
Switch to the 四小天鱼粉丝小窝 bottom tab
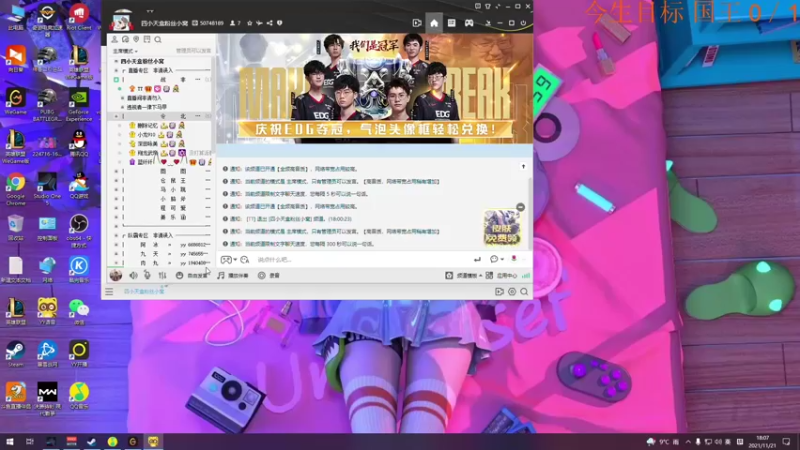coord(144,291)
